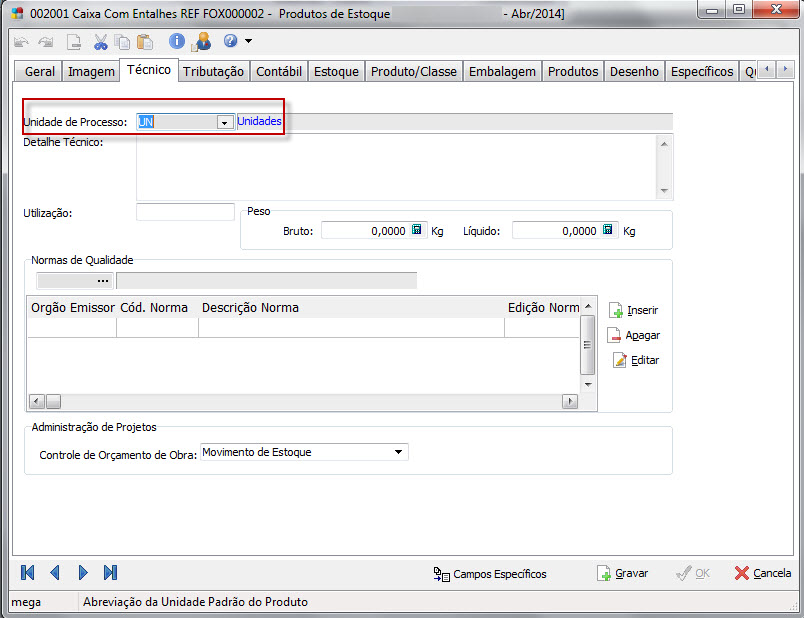Click into the Utilização input field
Image resolution: width=804 pixels, height=618 pixels.
pos(185,212)
